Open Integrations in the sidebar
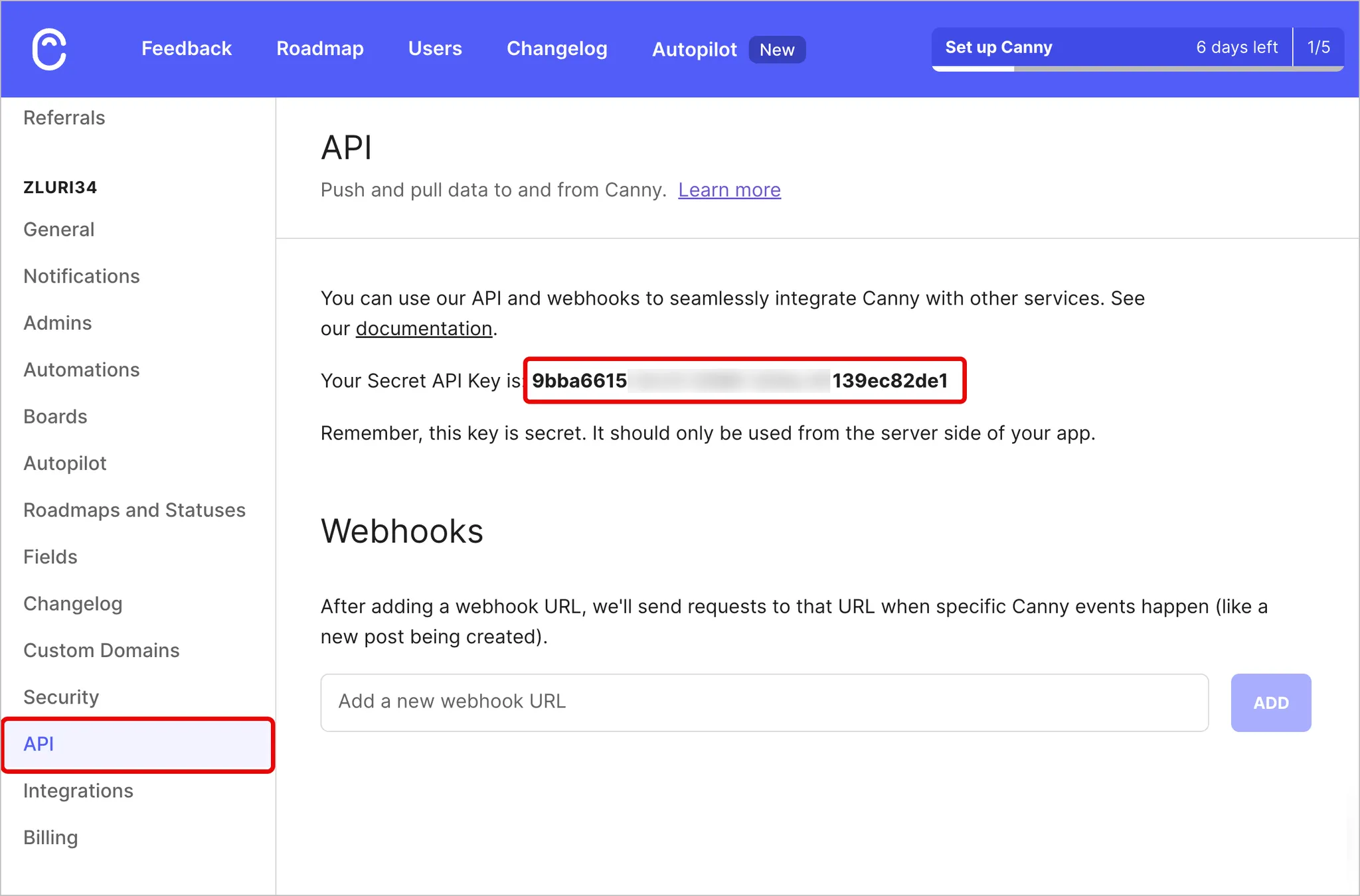 pos(78,791)
